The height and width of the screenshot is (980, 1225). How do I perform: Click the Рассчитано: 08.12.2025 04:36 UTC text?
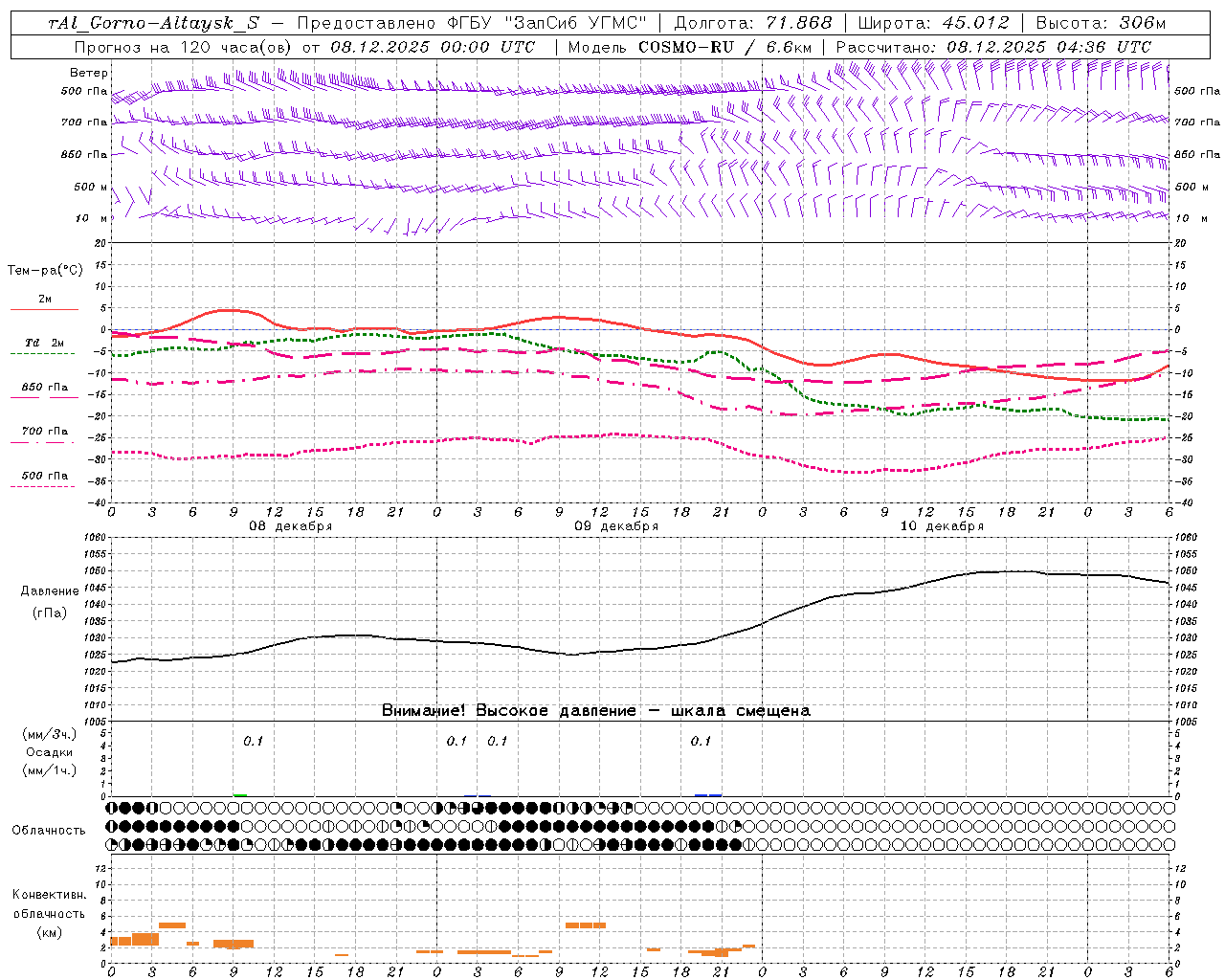(993, 47)
